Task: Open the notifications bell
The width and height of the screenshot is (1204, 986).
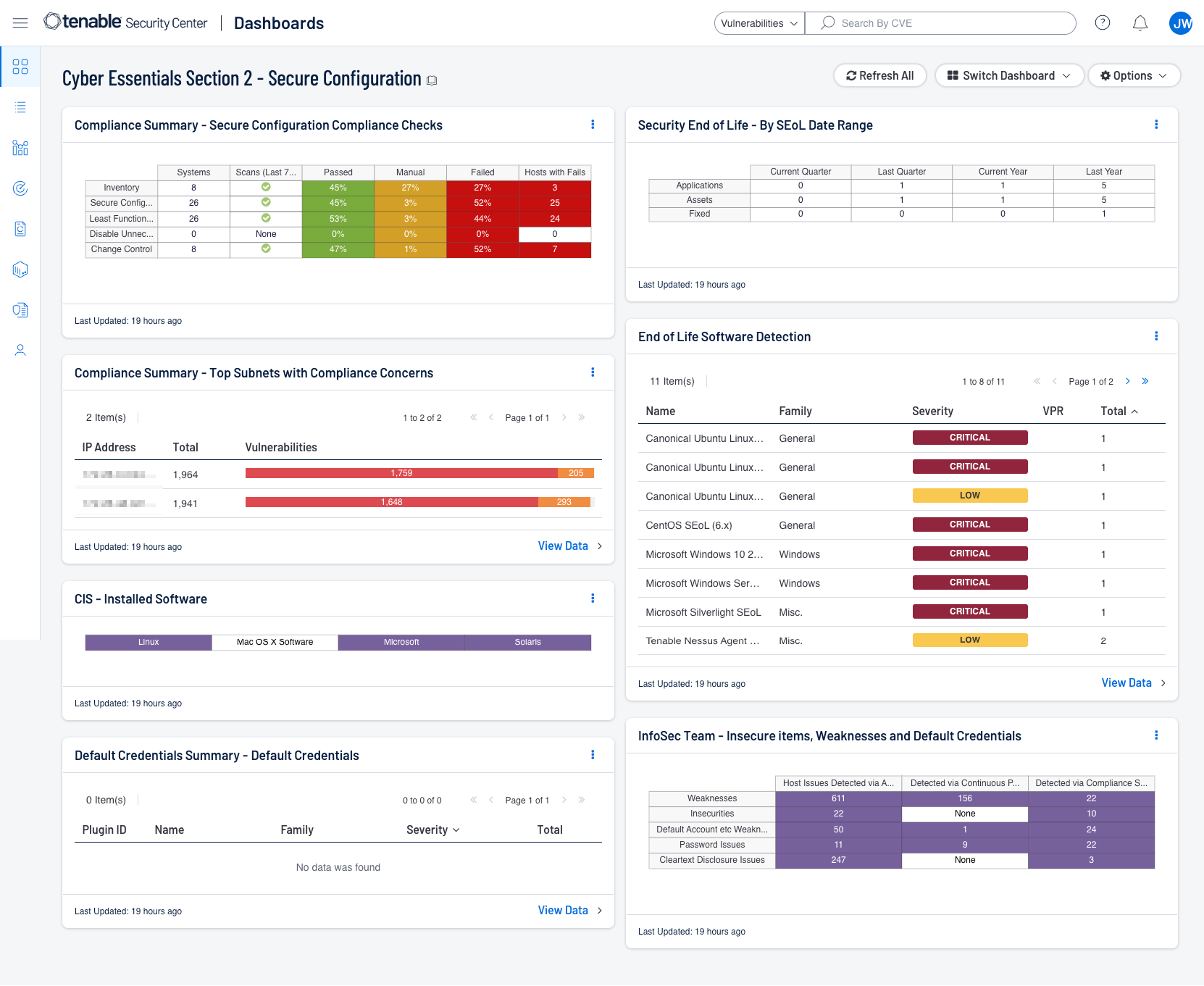Action: tap(1140, 23)
